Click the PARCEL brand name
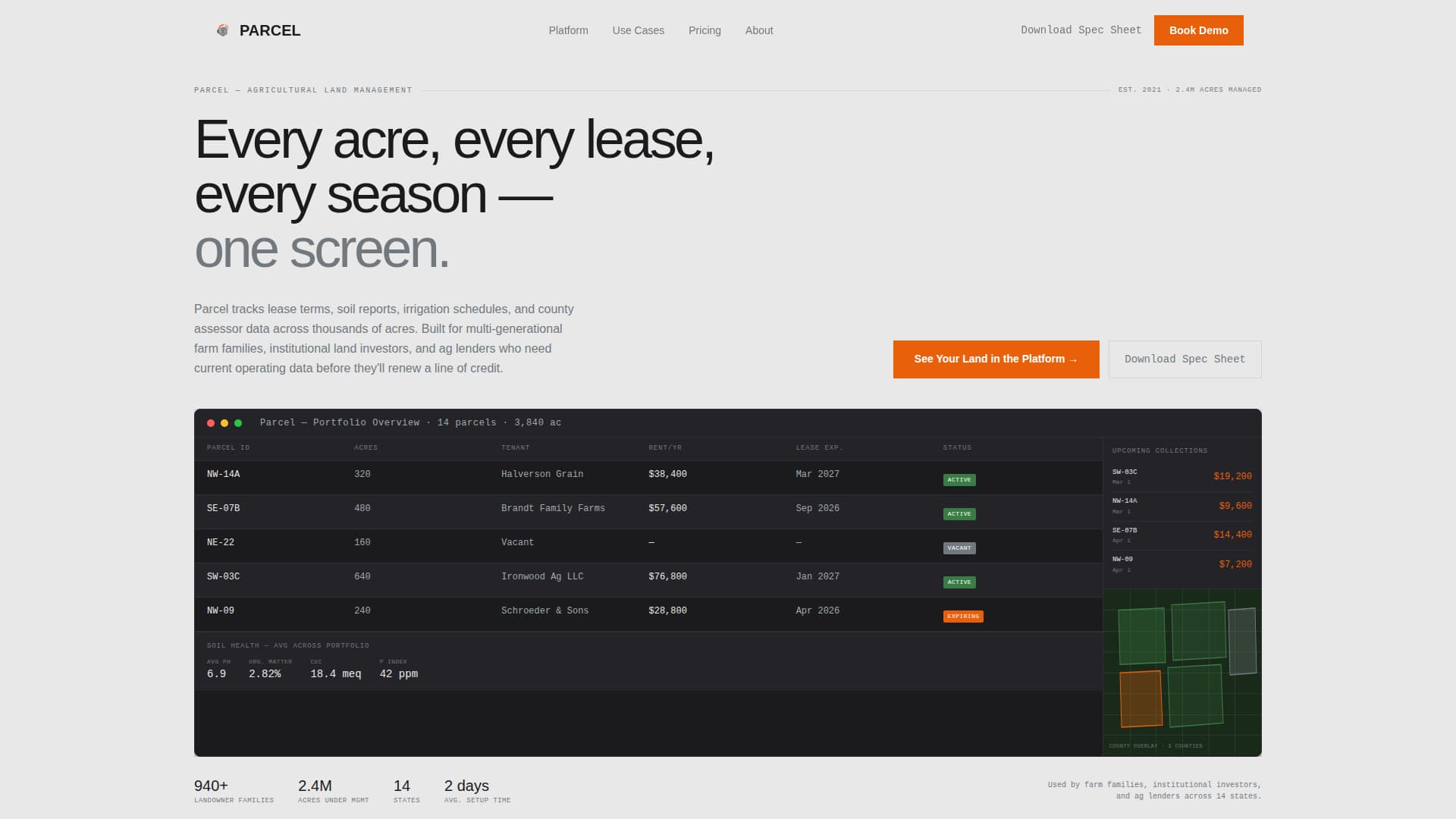1456x819 pixels. (270, 30)
